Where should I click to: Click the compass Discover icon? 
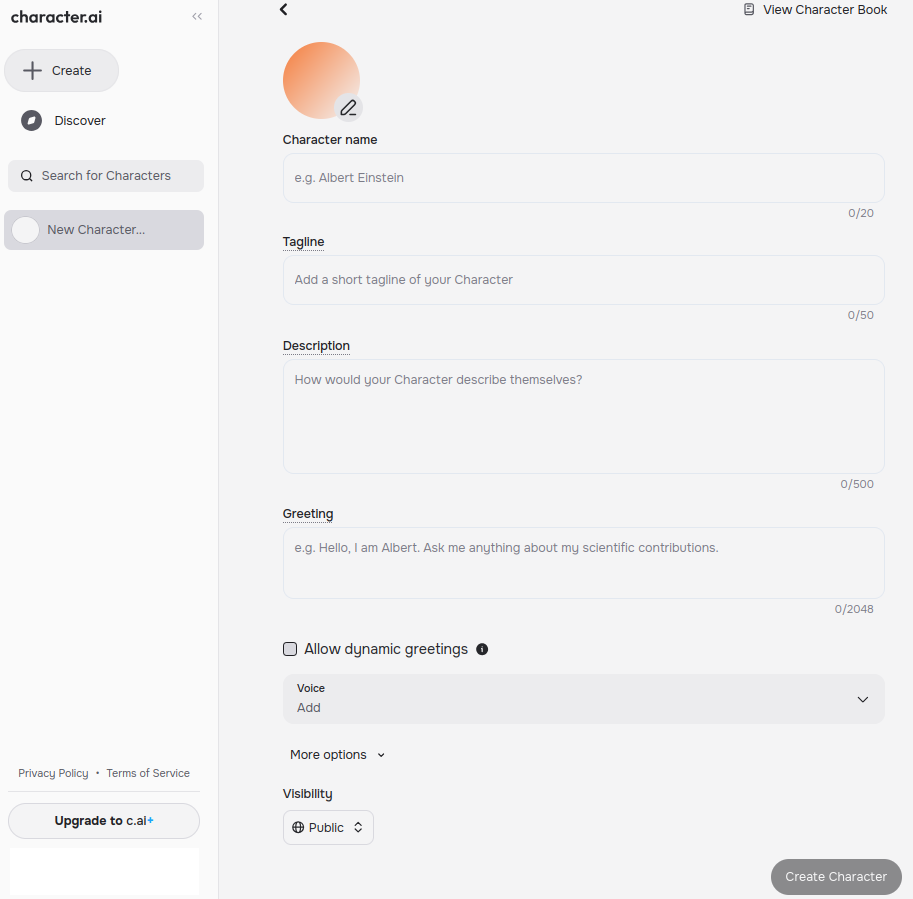click(x=32, y=121)
